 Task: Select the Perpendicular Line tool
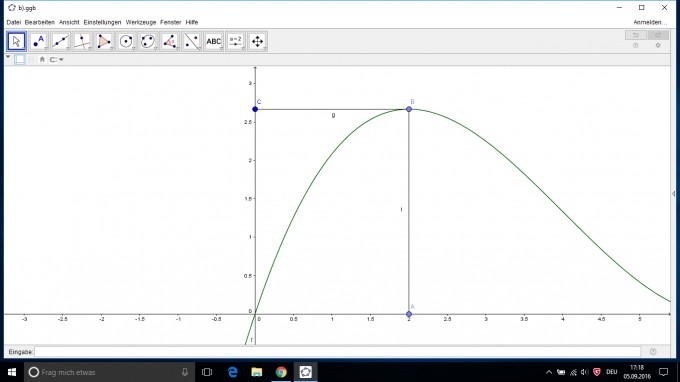[x=82, y=42]
